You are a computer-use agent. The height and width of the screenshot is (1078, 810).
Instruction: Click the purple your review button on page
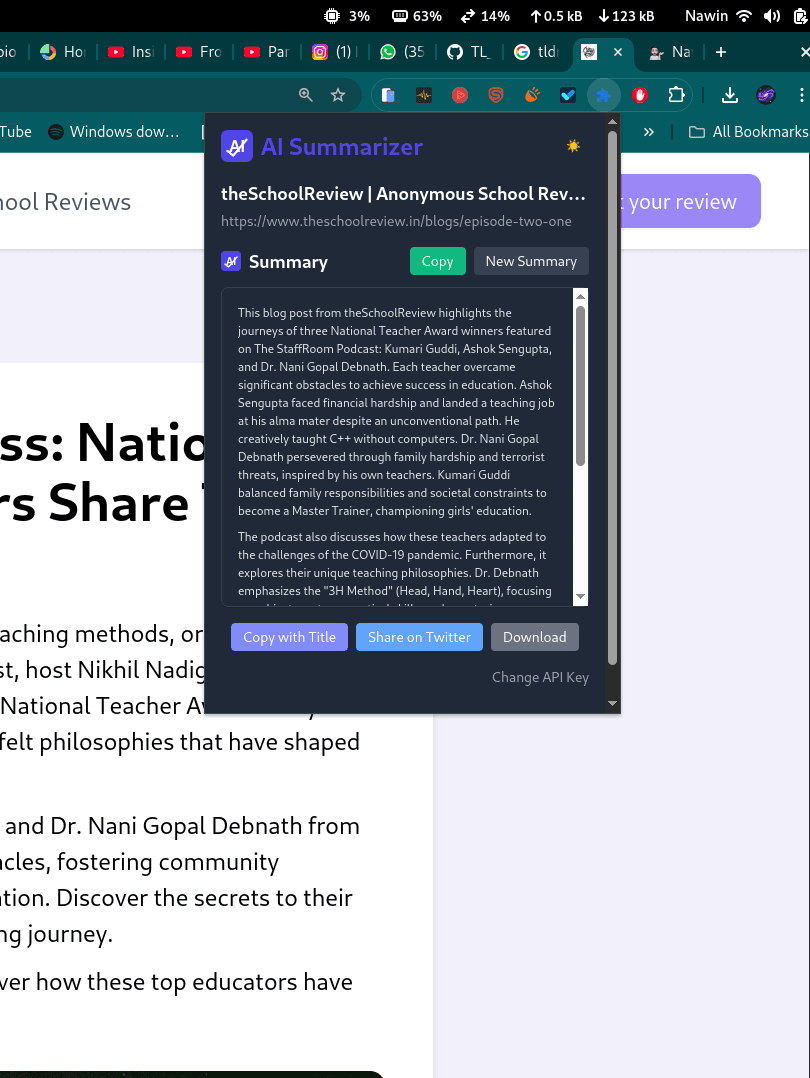pos(690,201)
